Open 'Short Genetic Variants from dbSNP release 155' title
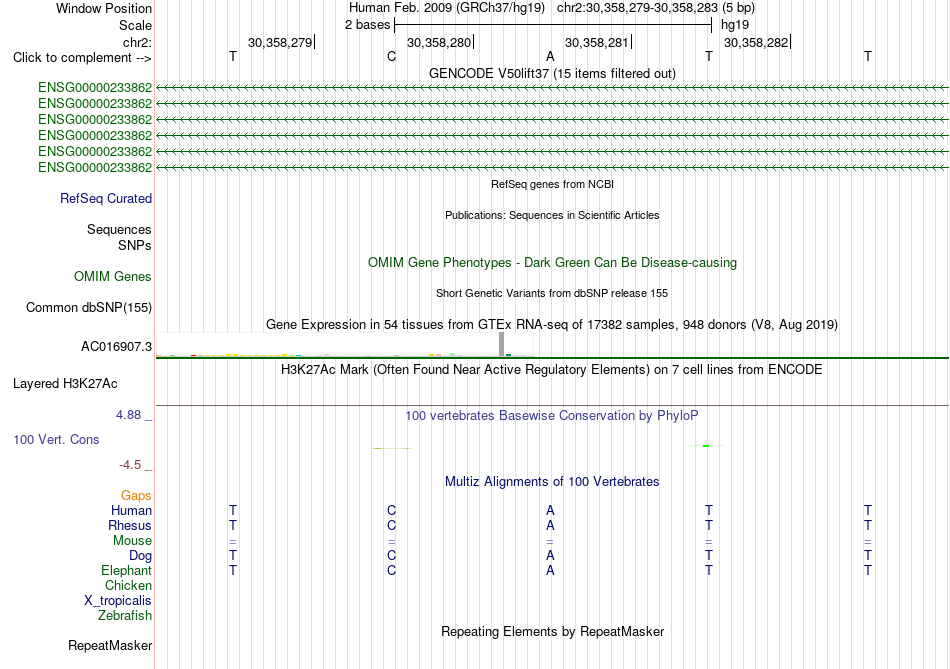950x669 pixels. click(x=552, y=293)
